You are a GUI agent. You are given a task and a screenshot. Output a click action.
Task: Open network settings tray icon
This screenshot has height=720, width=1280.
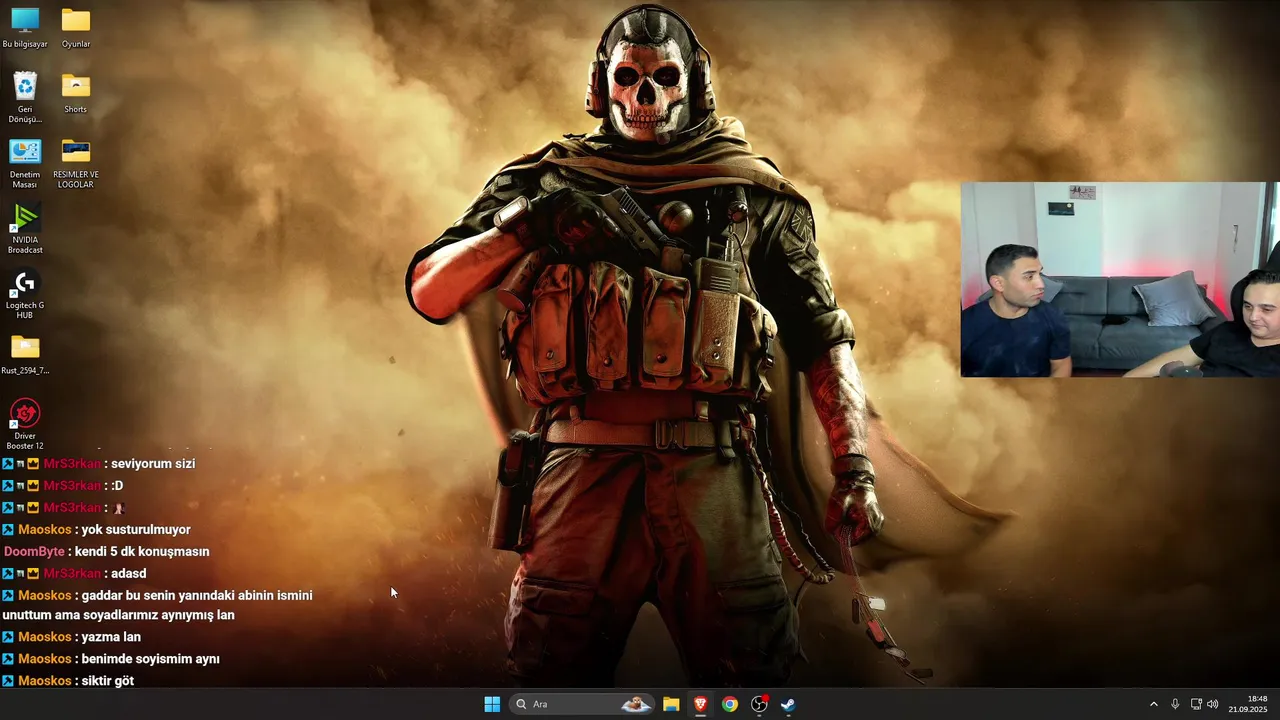tap(1196, 704)
